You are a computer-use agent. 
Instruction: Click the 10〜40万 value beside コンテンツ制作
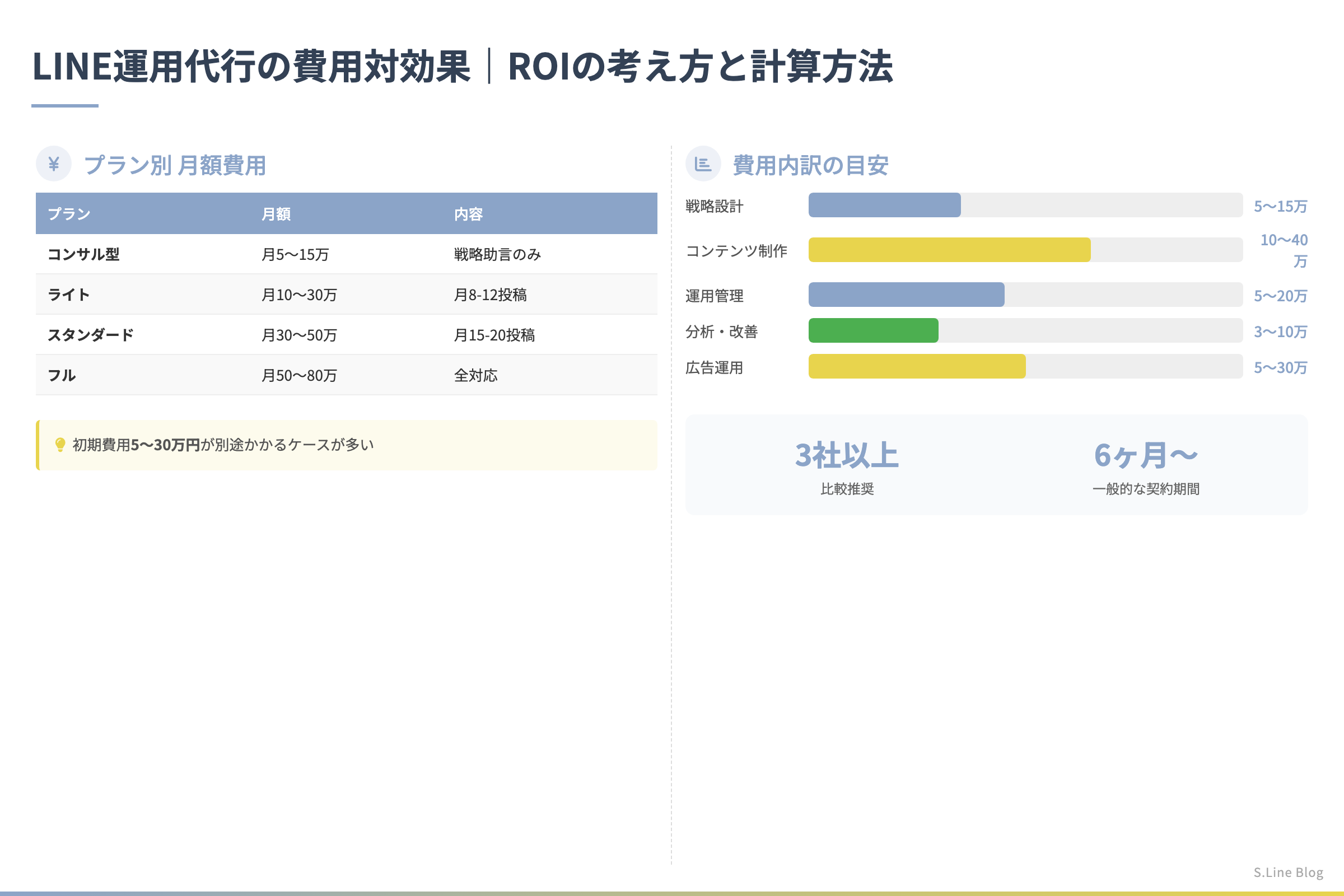(1284, 250)
